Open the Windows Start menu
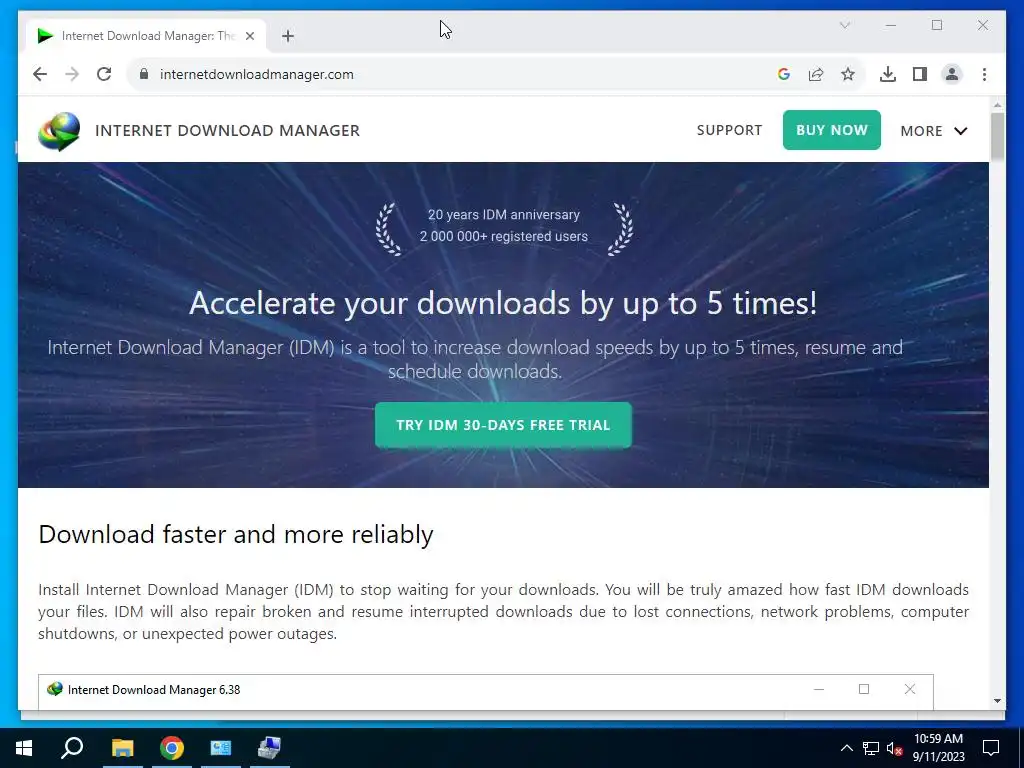 tap(24, 748)
